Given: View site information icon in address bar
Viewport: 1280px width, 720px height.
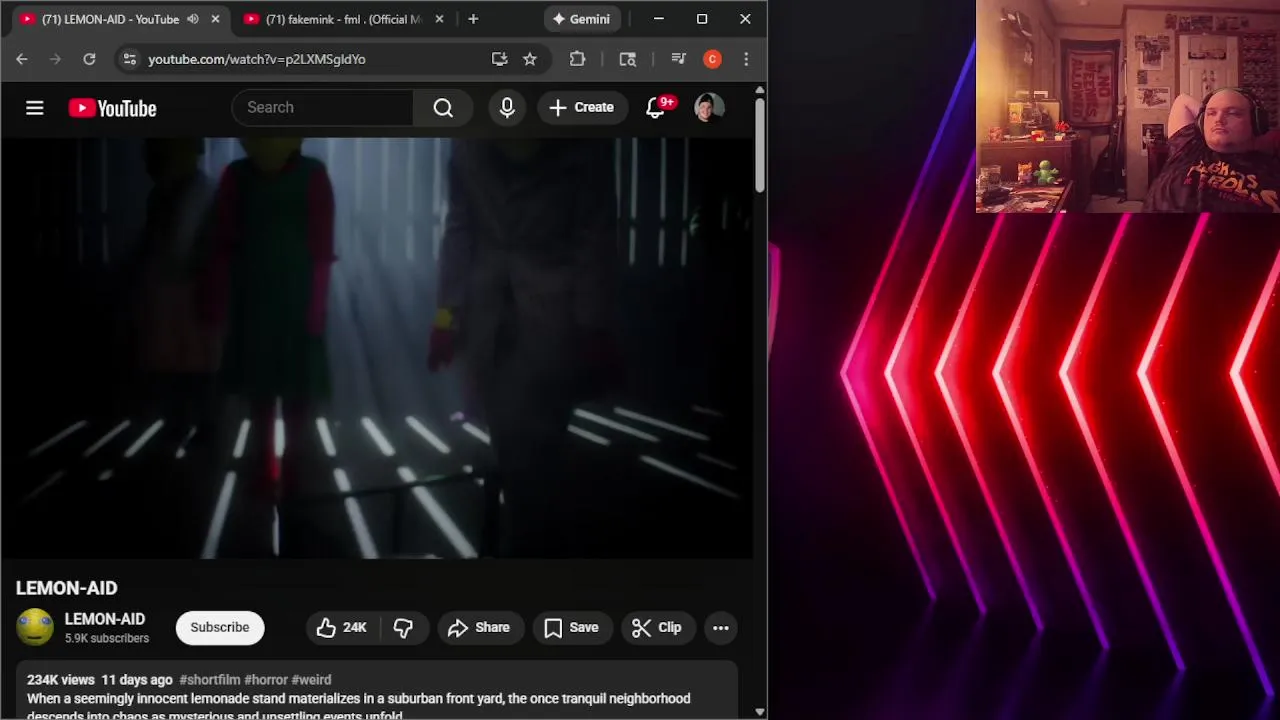Looking at the screenshot, I should point(129,59).
